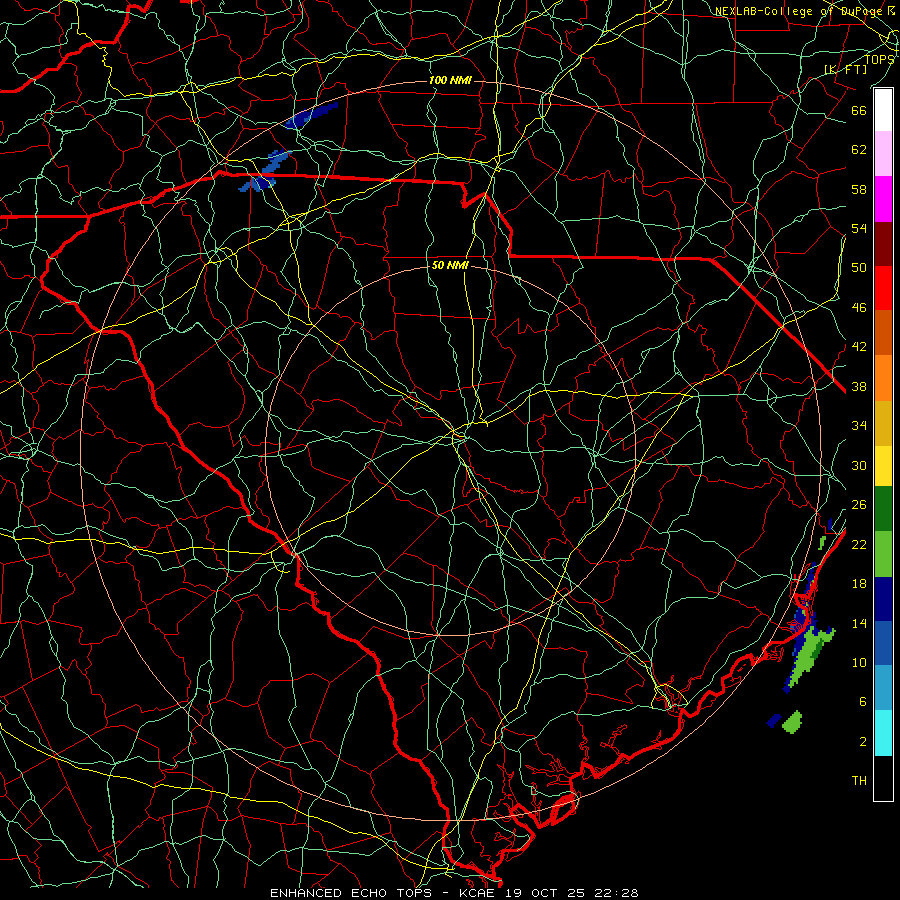Click the '2' legend value
Screen dimensions: 900x900
pos(862,741)
